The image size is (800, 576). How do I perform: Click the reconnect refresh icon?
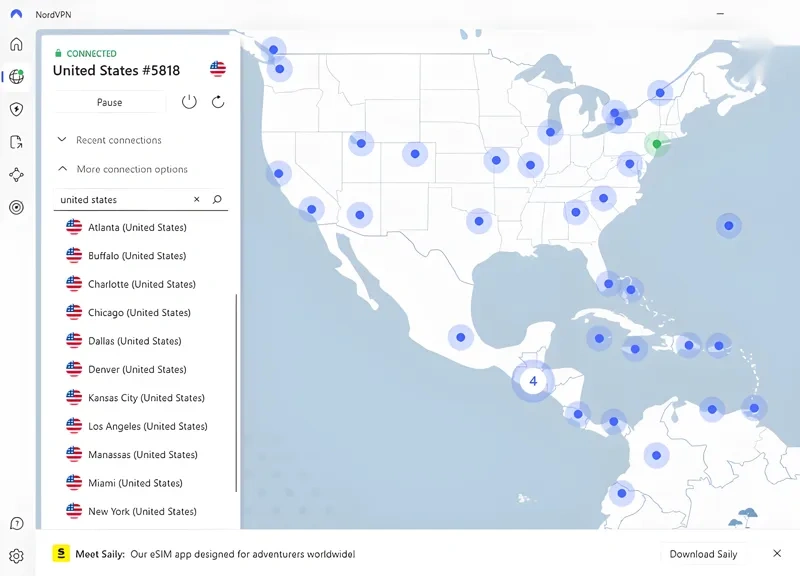coord(218,102)
